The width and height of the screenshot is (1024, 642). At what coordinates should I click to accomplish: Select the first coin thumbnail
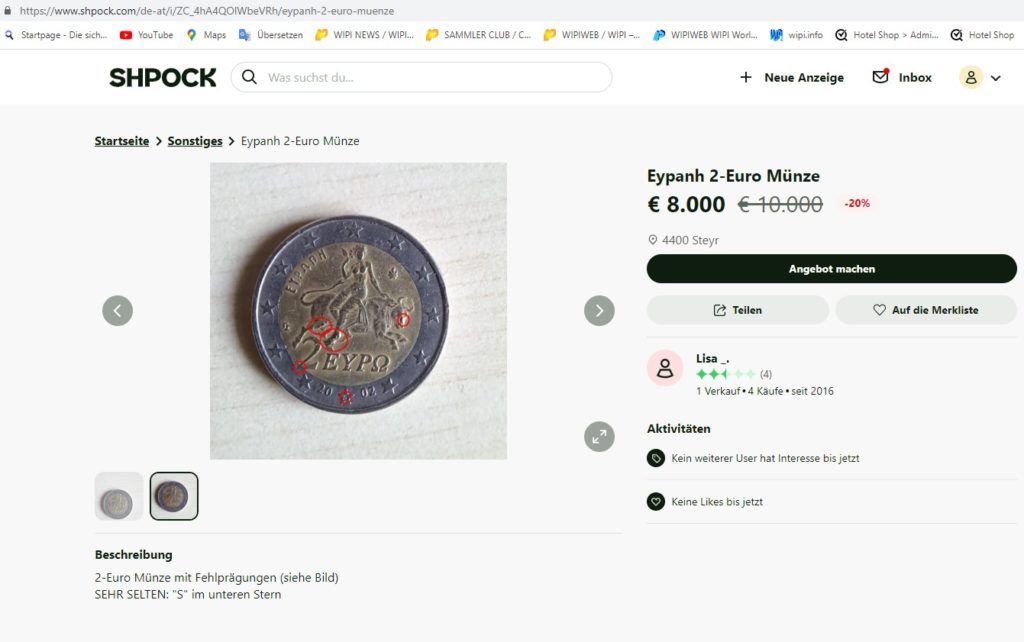pos(119,496)
